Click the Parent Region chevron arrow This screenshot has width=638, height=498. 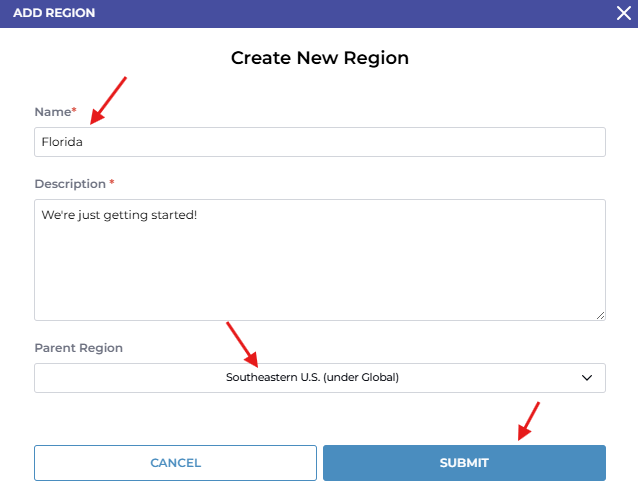coord(587,378)
